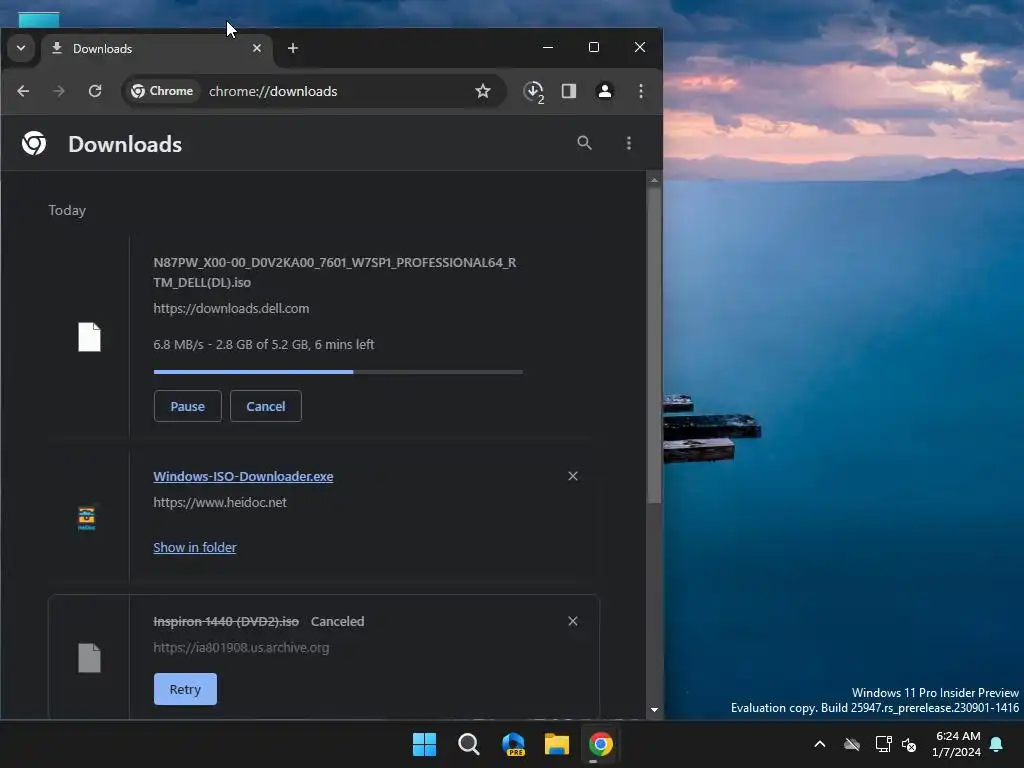Click the Dell ISO download progress bar
The width and height of the screenshot is (1024, 768).
click(338, 372)
